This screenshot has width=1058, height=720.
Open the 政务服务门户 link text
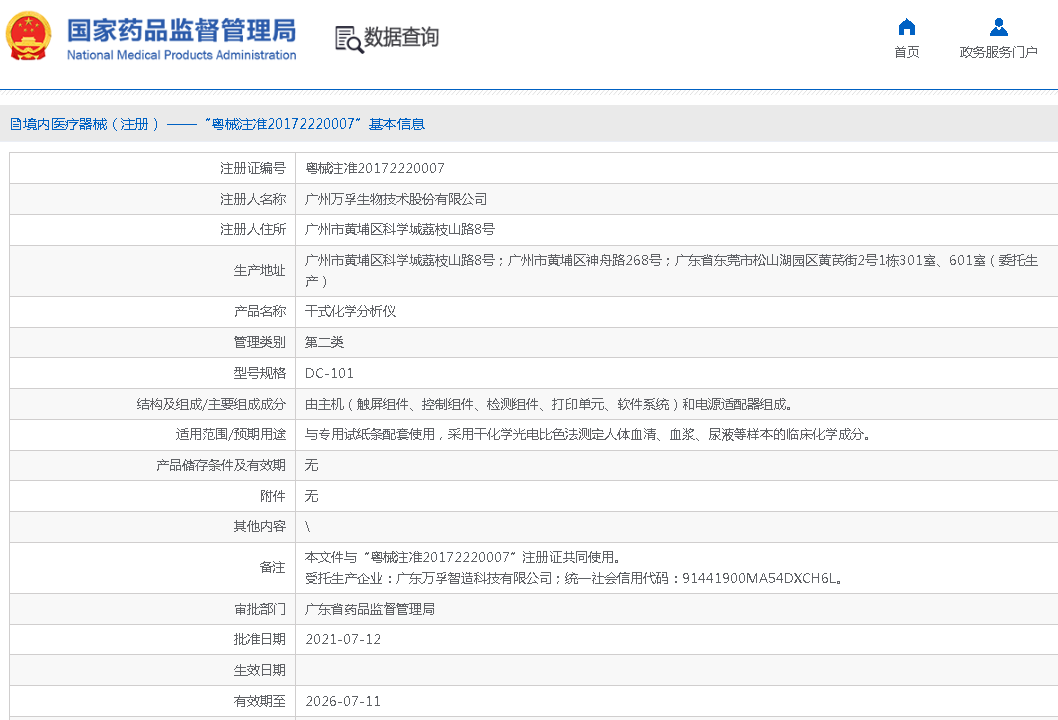(999, 52)
